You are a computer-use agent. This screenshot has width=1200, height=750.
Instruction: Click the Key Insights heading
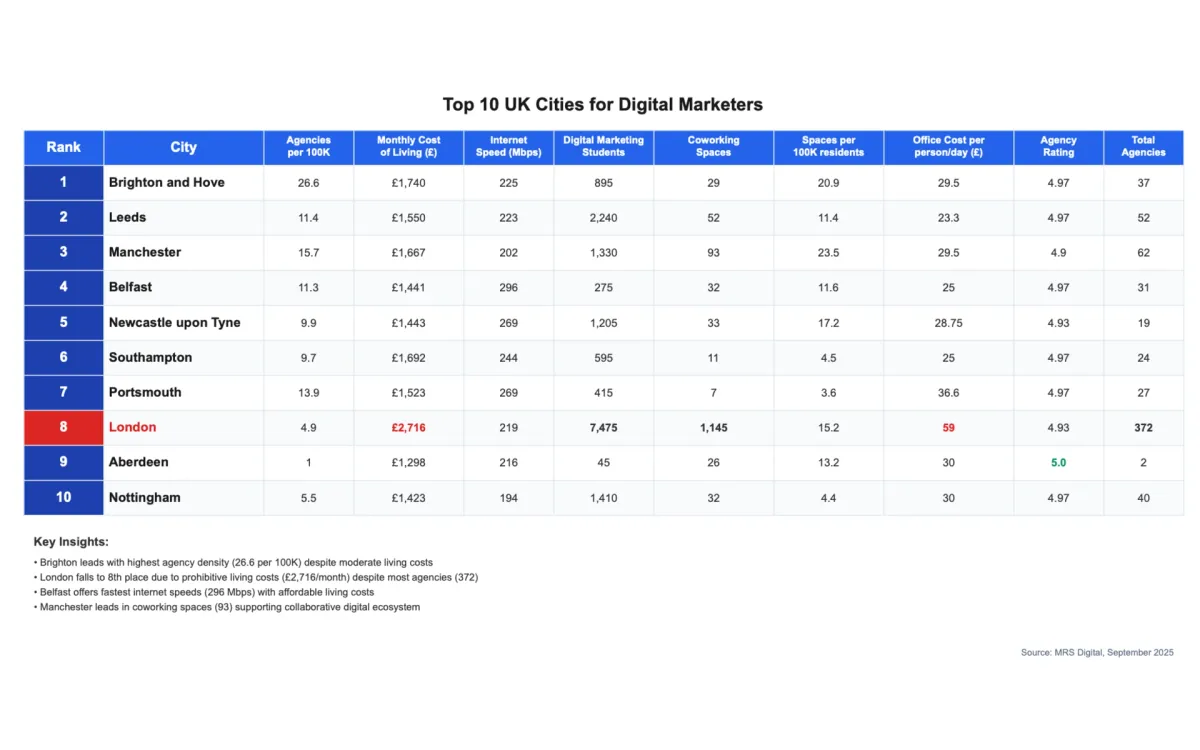coord(63,540)
